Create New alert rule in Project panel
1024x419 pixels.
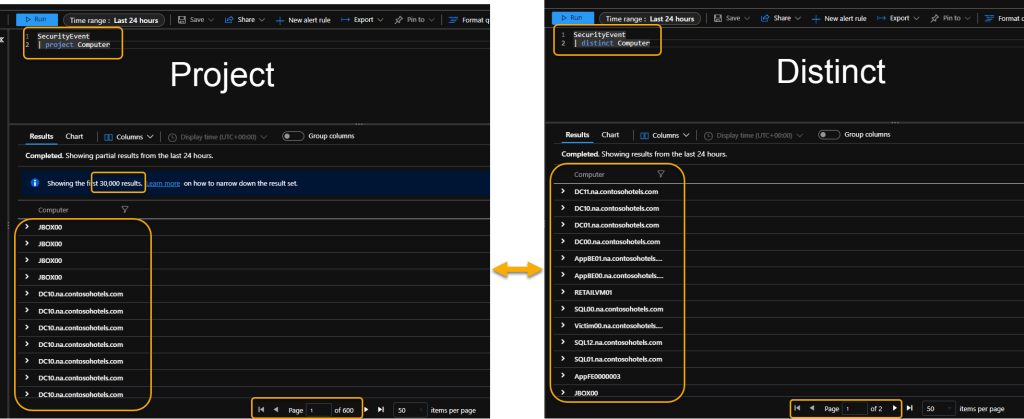303,20
